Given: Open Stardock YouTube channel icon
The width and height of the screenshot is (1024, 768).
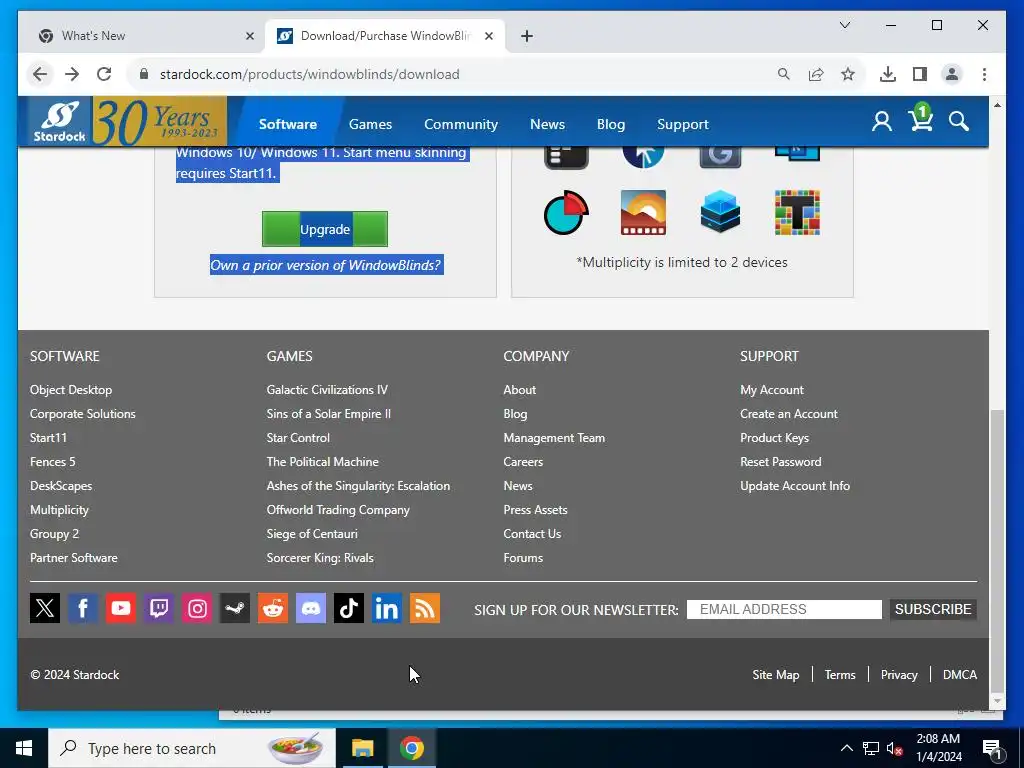Looking at the screenshot, I should click(x=121, y=608).
